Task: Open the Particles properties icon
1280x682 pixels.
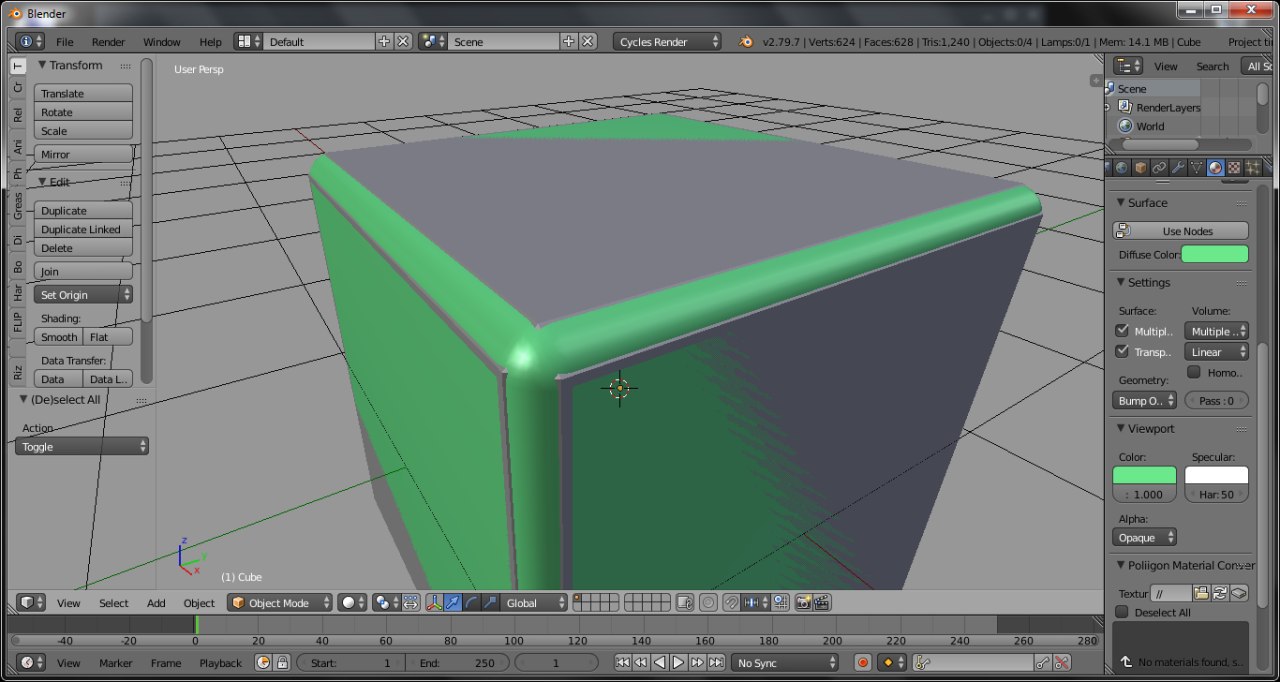Action: 1253,168
